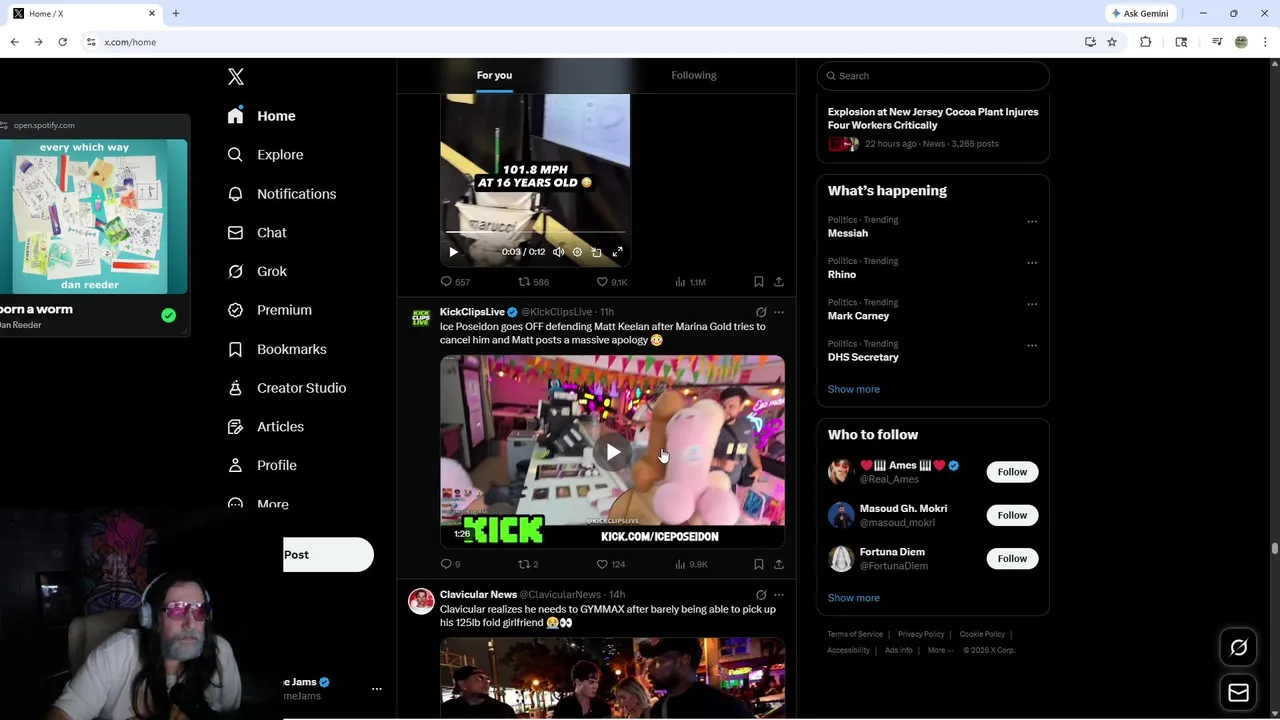Follow Fortuna Diem
The height and width of the screenshot is (720, 1280).
tap(1012, 558)
